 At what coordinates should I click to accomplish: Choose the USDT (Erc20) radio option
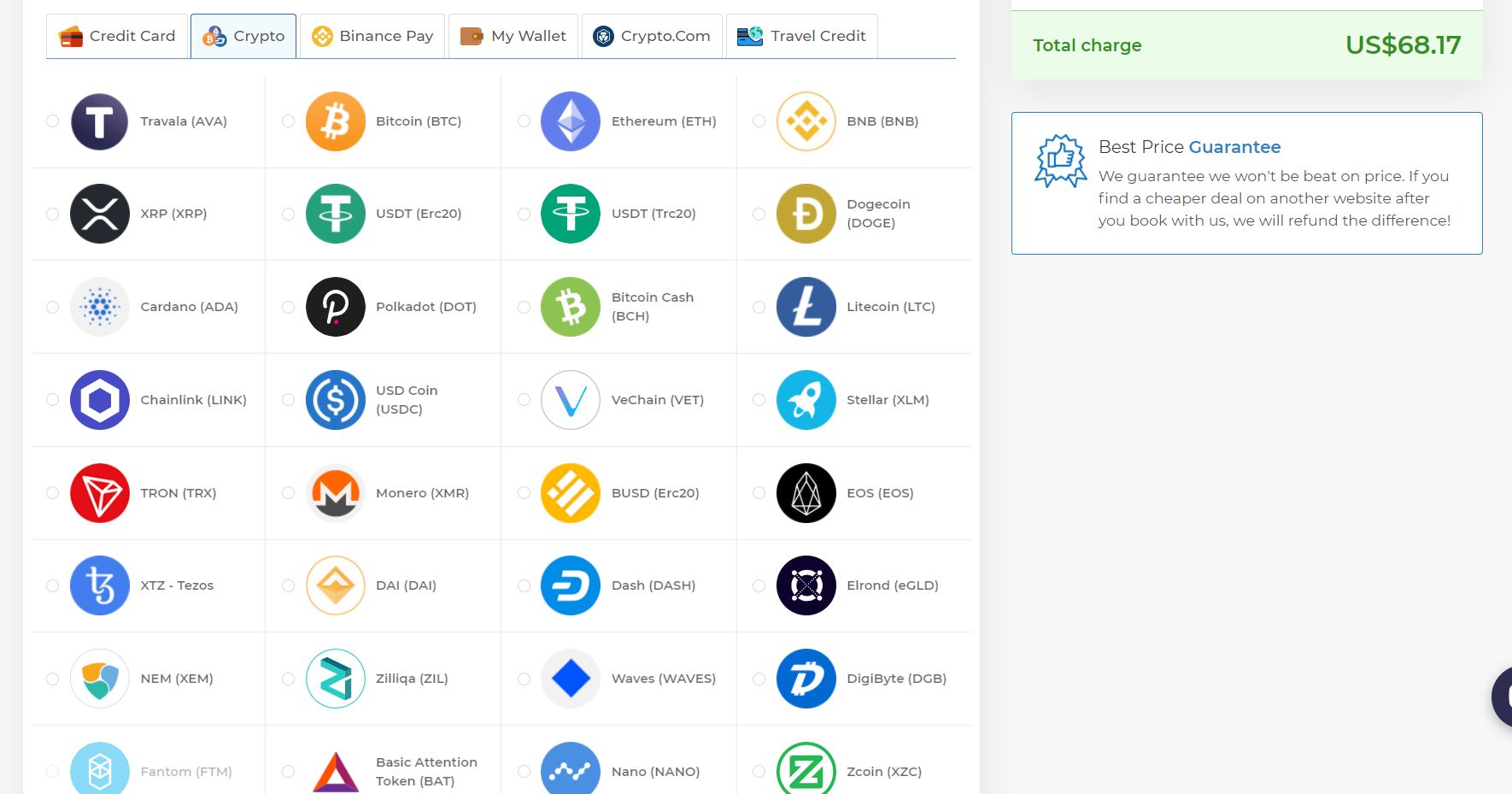(289, 214)
